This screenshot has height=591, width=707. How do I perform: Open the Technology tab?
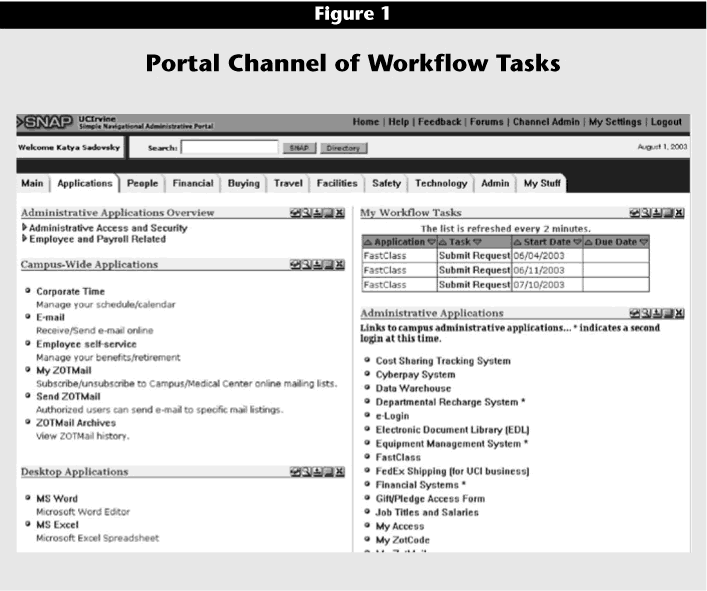[x=441, y=183]
